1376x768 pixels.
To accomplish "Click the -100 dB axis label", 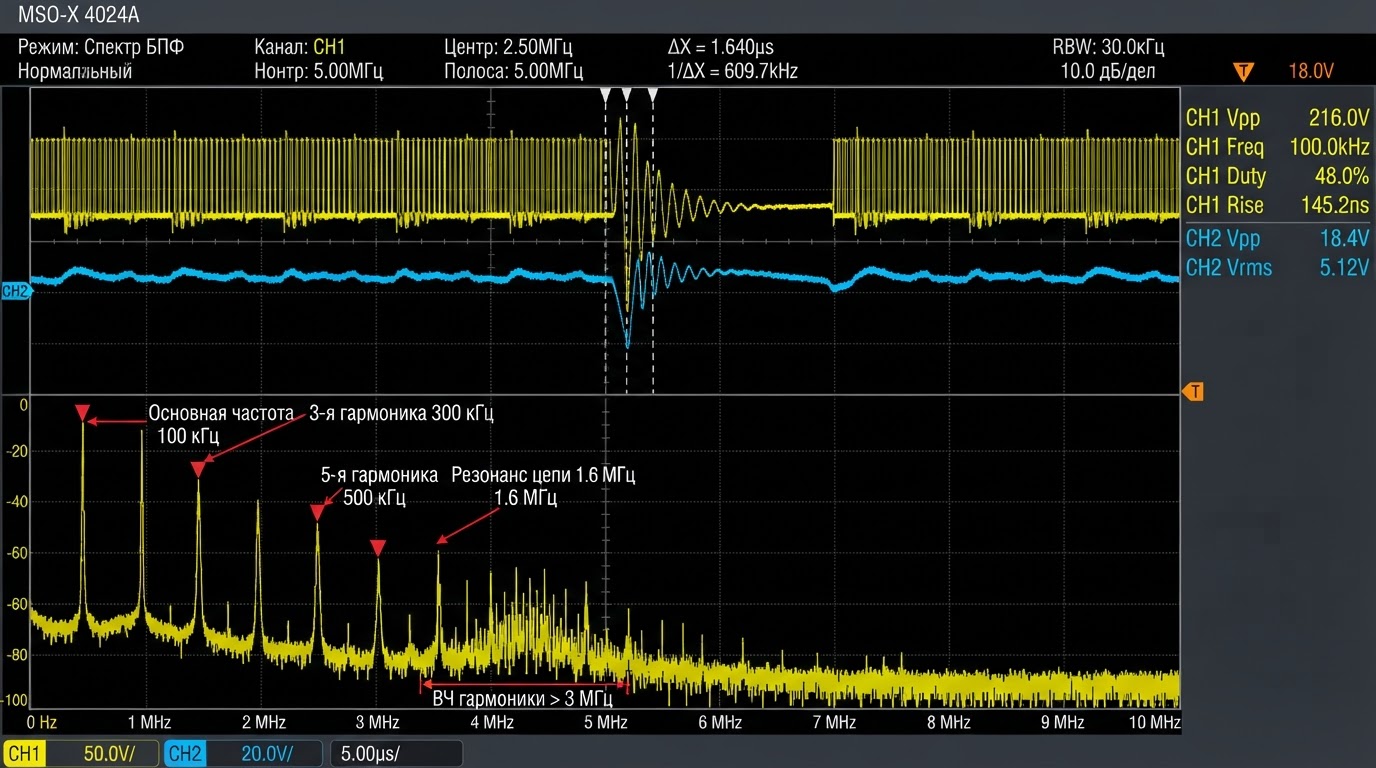I will pos(14,700).
